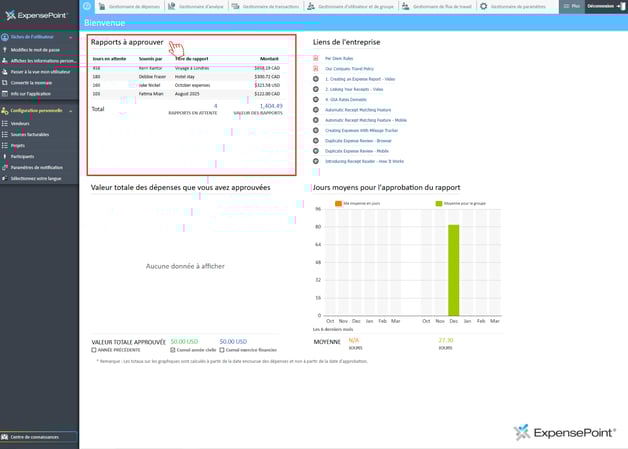The image size is (628, 449).
Task: Open the Per Diem Rules link
Action: point(339,58)
